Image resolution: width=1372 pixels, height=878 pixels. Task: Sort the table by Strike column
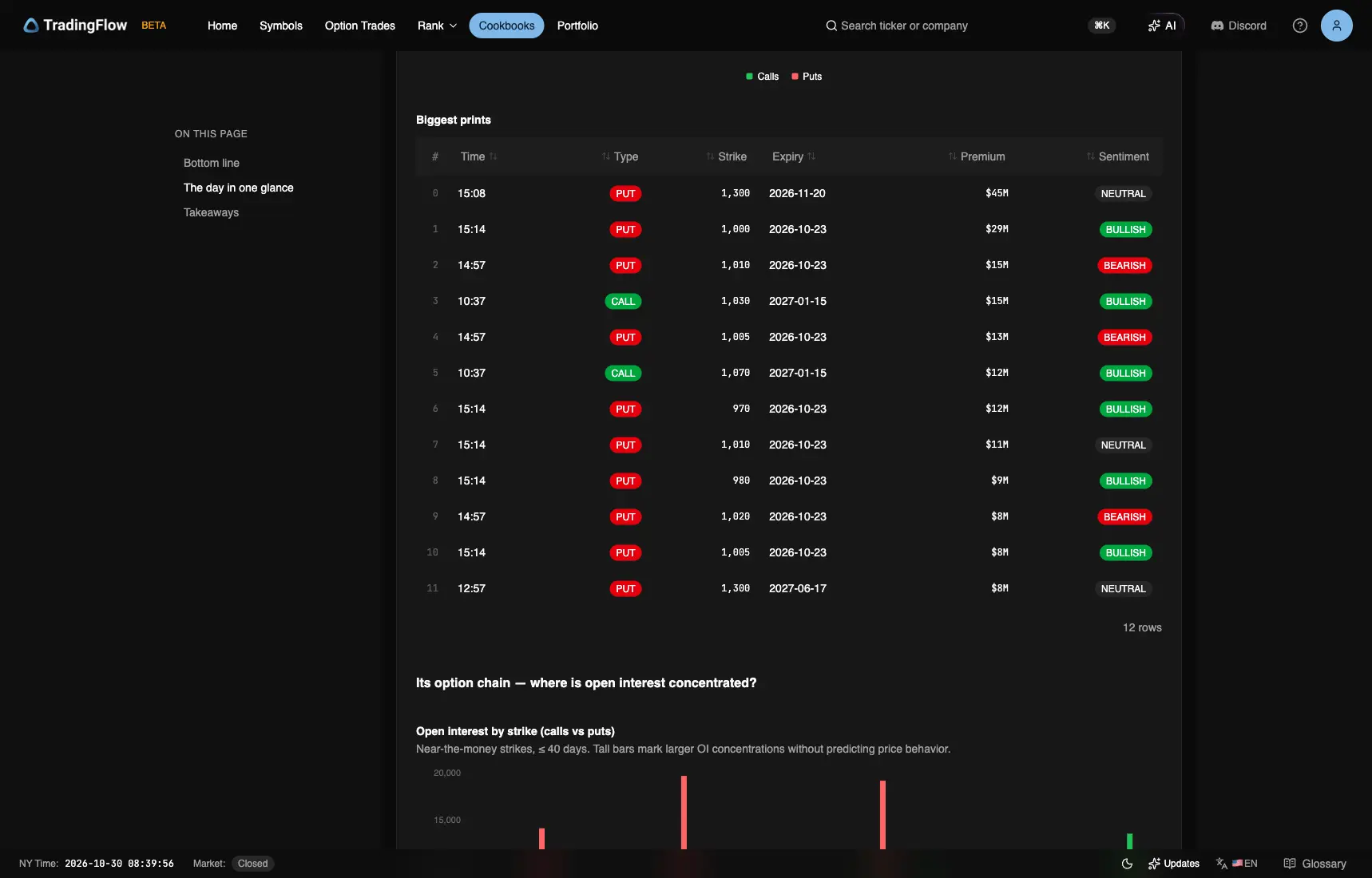[726, 156]
